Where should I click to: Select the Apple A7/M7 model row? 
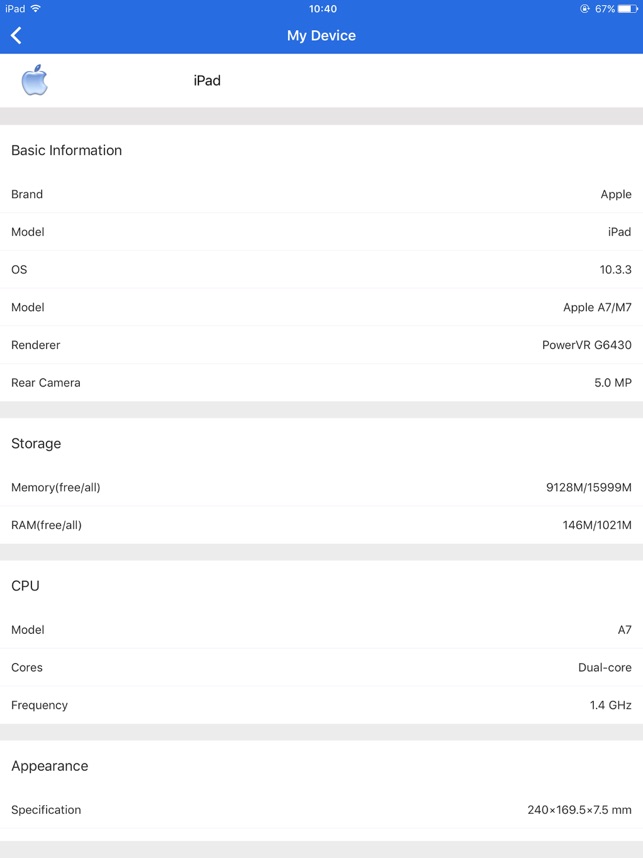click(x=321, y=308)
